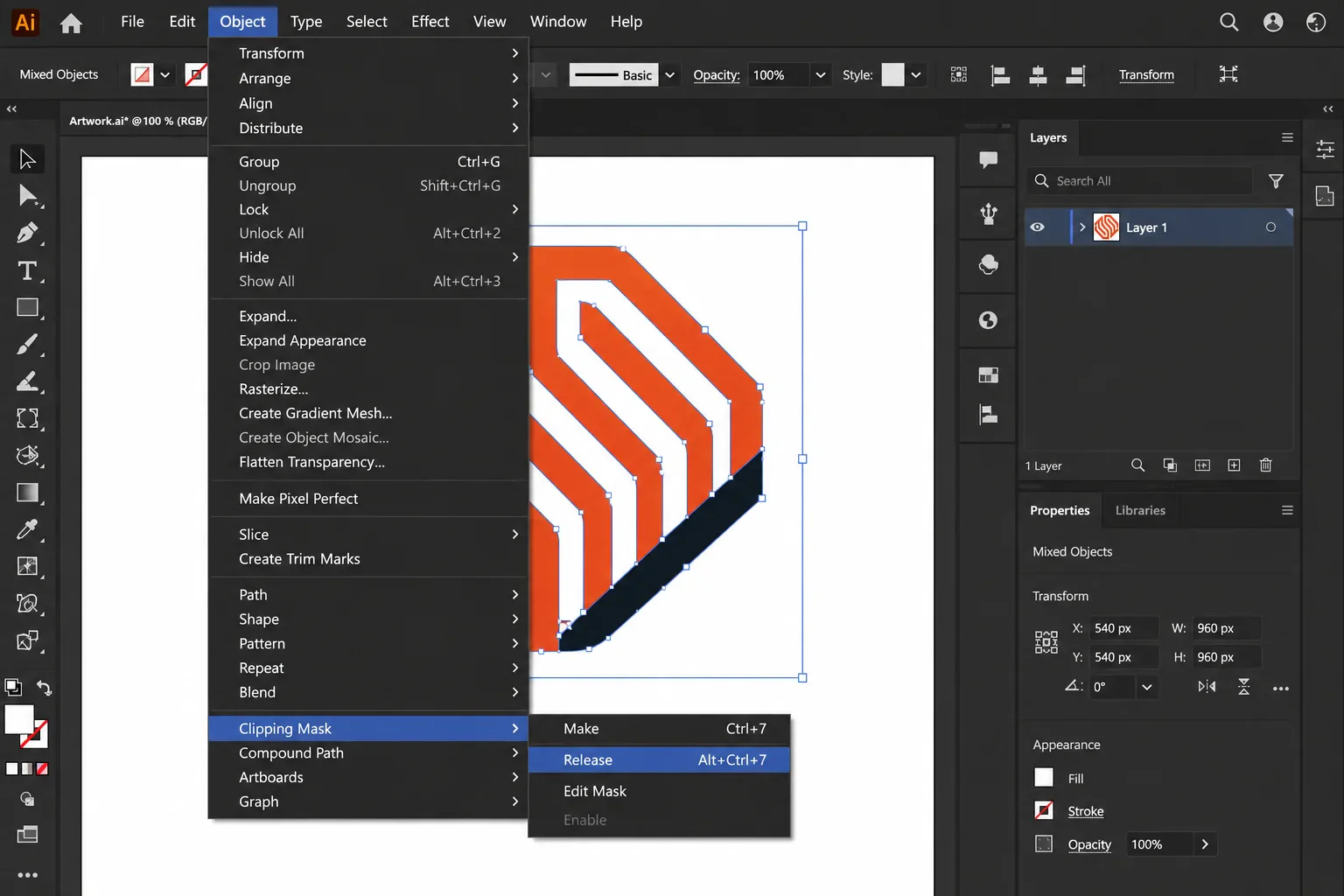
Task: Open the search magnifier in top bar
Action: point(1228,22)
